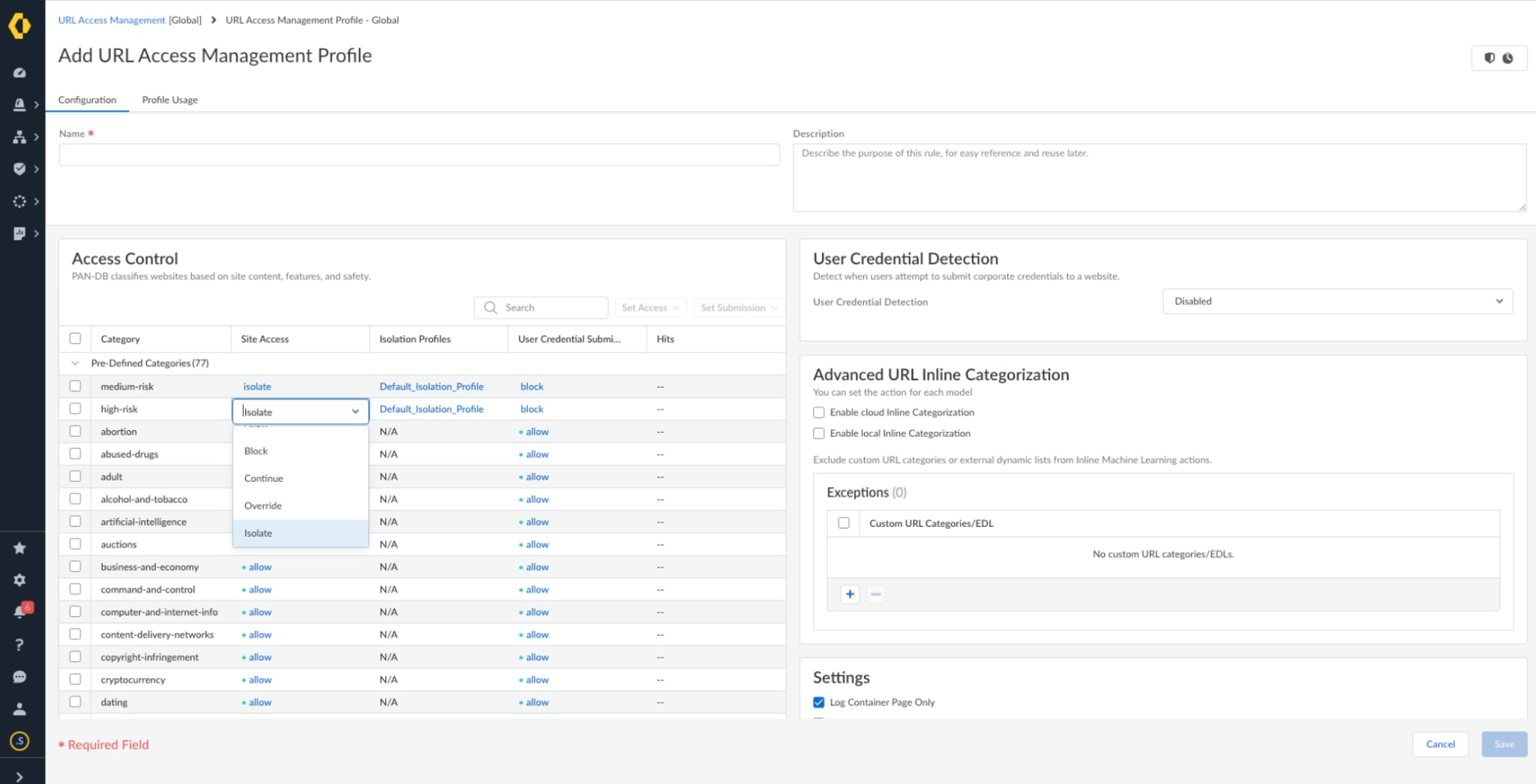This screenshot has height=784, width=1536.
Task: Open User Credential Detection Disabled dropdown
Action: (x=1337, y=301)
